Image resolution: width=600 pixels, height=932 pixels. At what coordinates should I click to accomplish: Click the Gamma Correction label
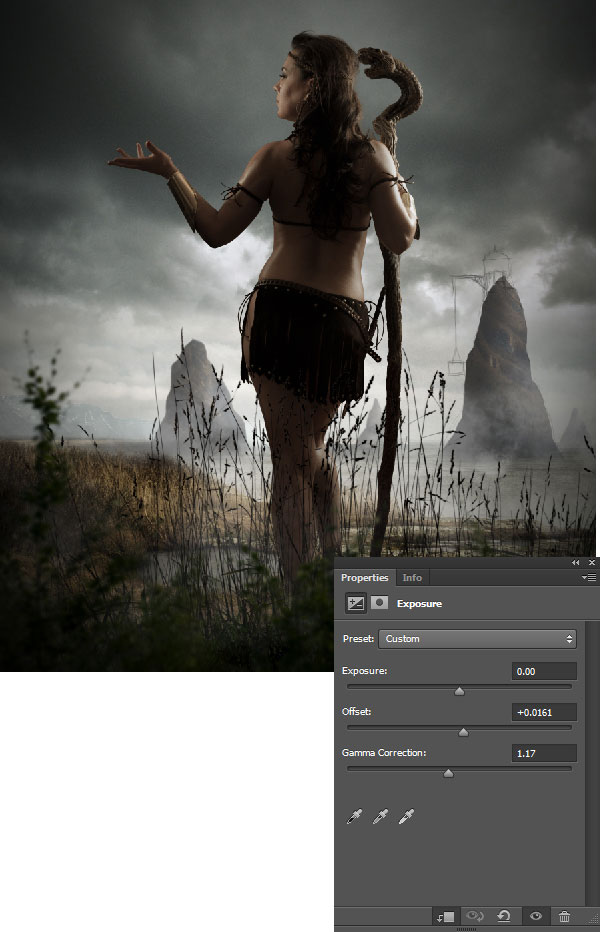click(384, 752)
